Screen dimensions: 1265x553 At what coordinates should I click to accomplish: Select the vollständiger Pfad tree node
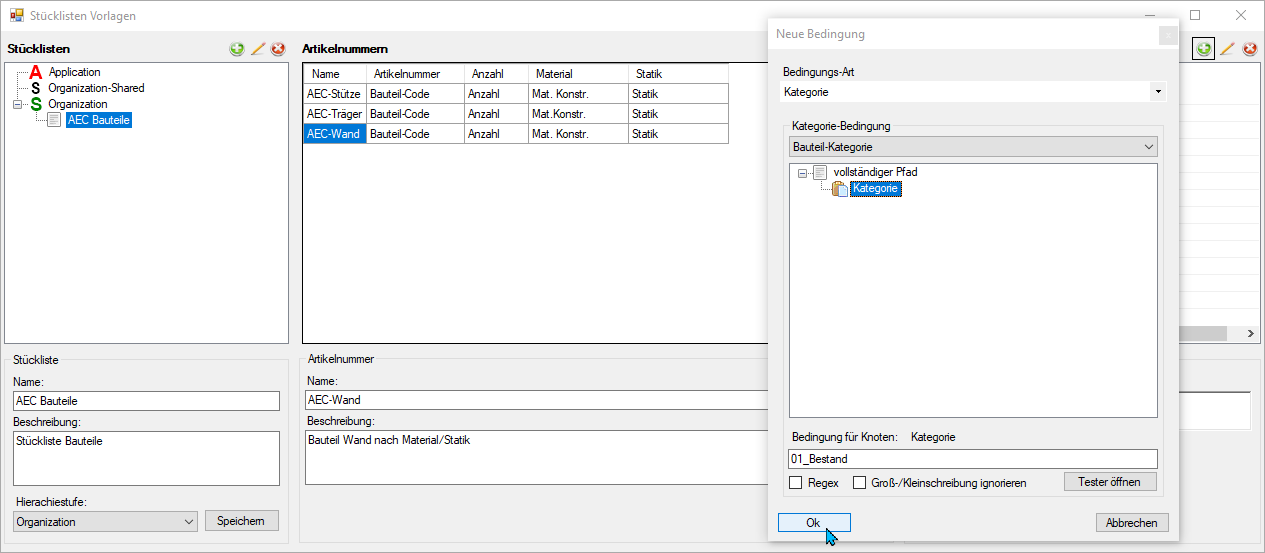(x=875, y=172)
